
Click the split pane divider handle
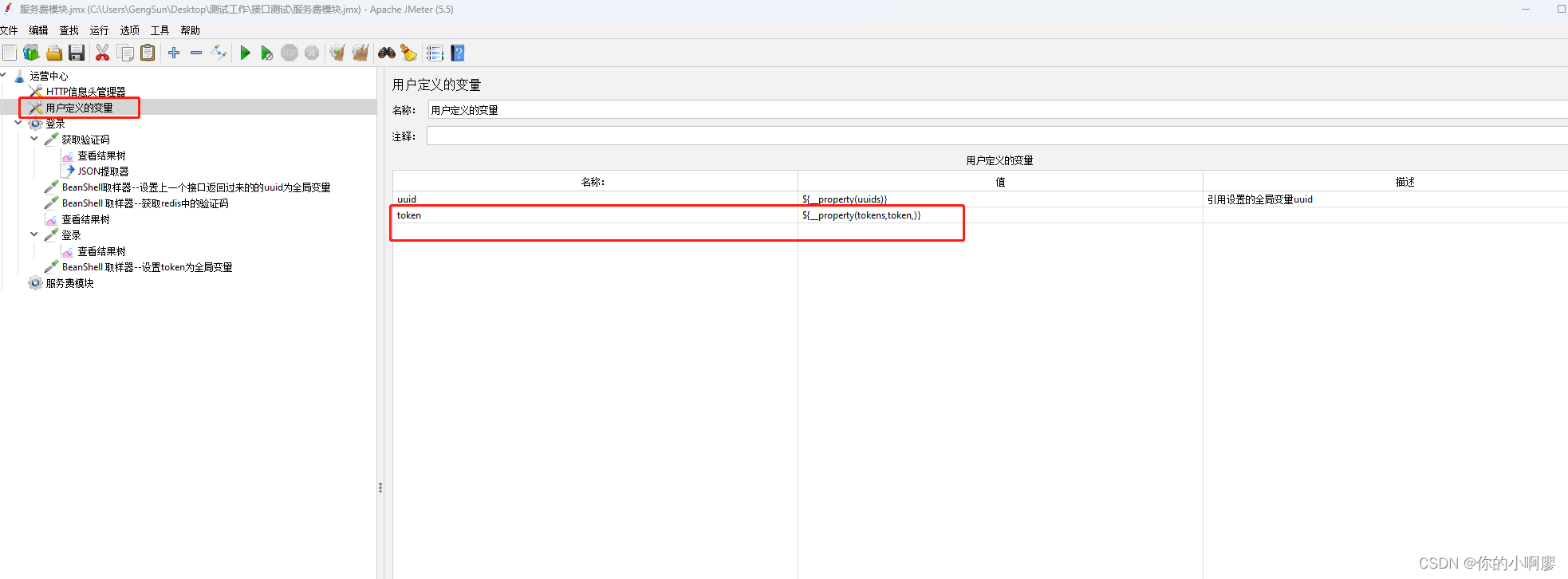click(x=380, y=487)
